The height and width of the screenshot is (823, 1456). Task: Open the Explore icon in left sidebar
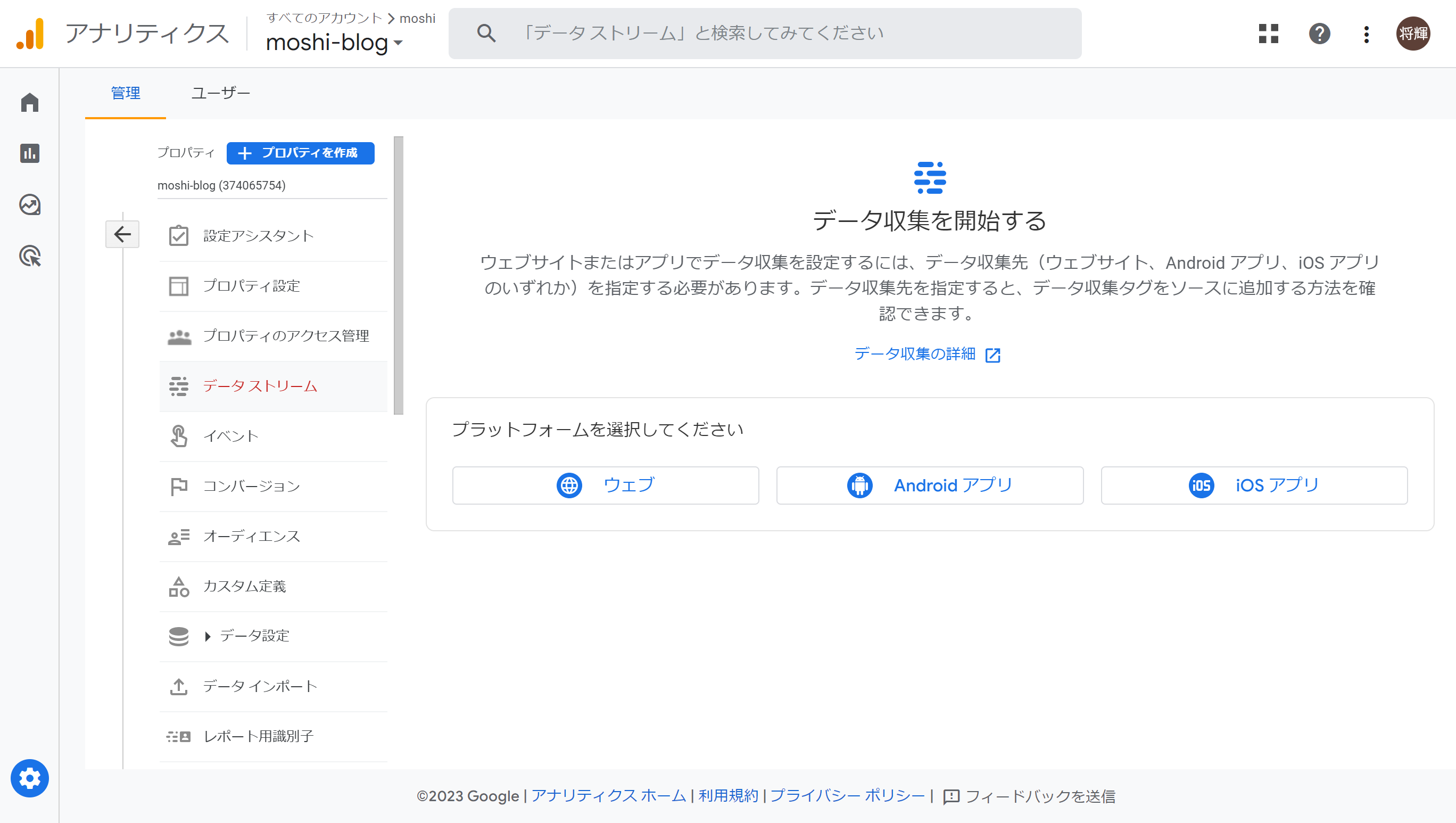coord(29,205)
